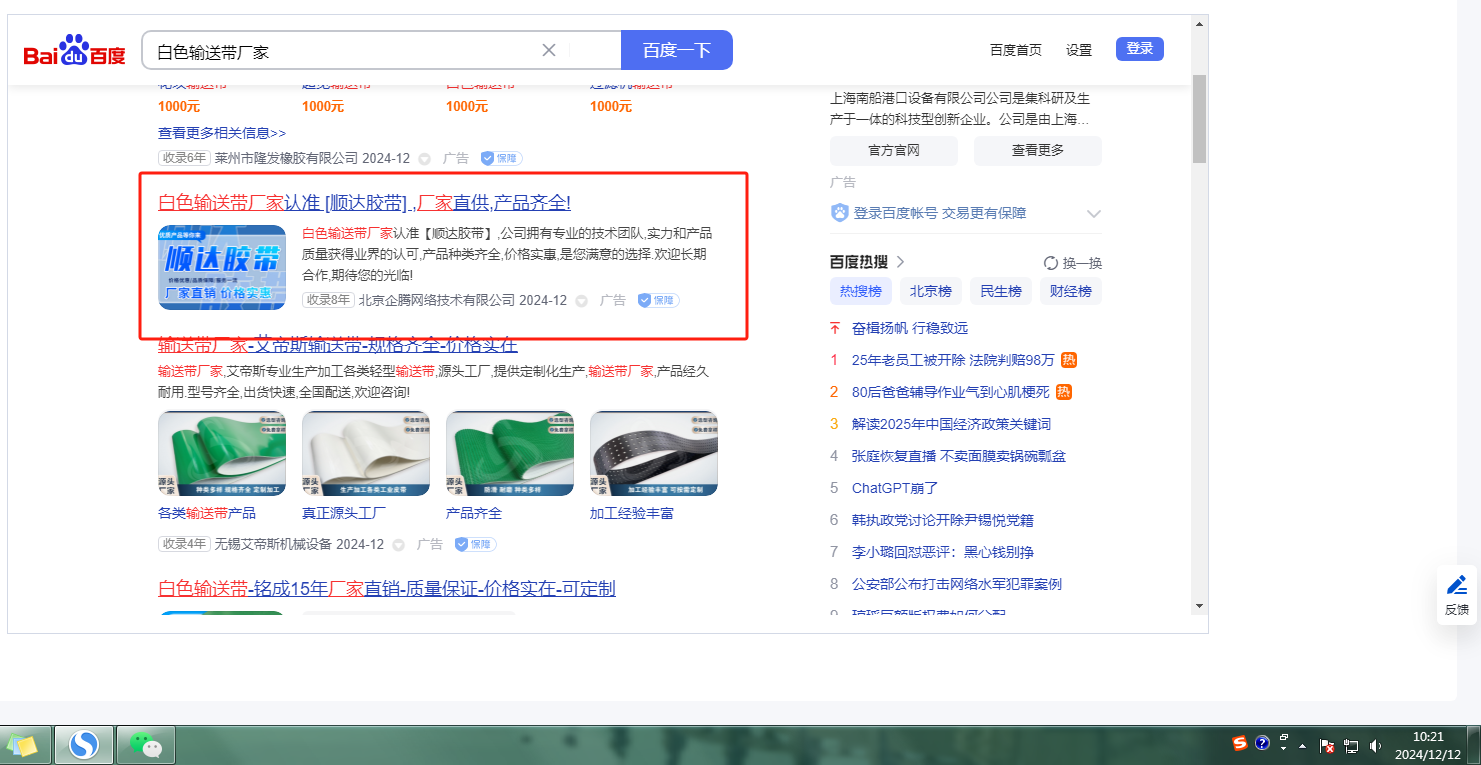Click the pinned top-arrow icon beside 奋楫扬帆

[x=835, y=328]
